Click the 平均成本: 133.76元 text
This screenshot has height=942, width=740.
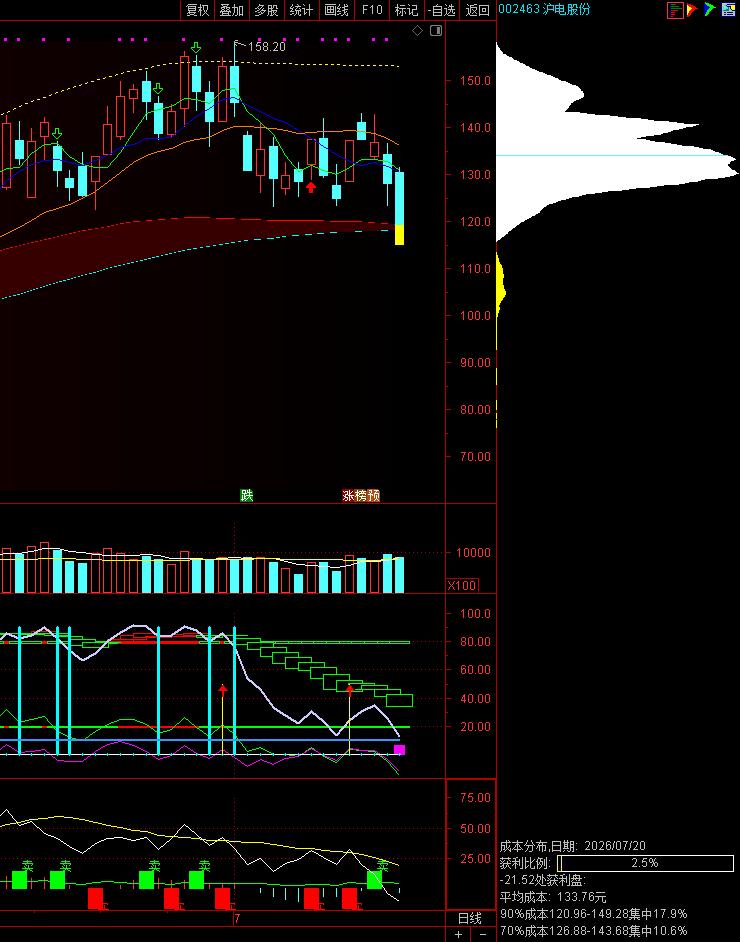[x=553, y=897]
